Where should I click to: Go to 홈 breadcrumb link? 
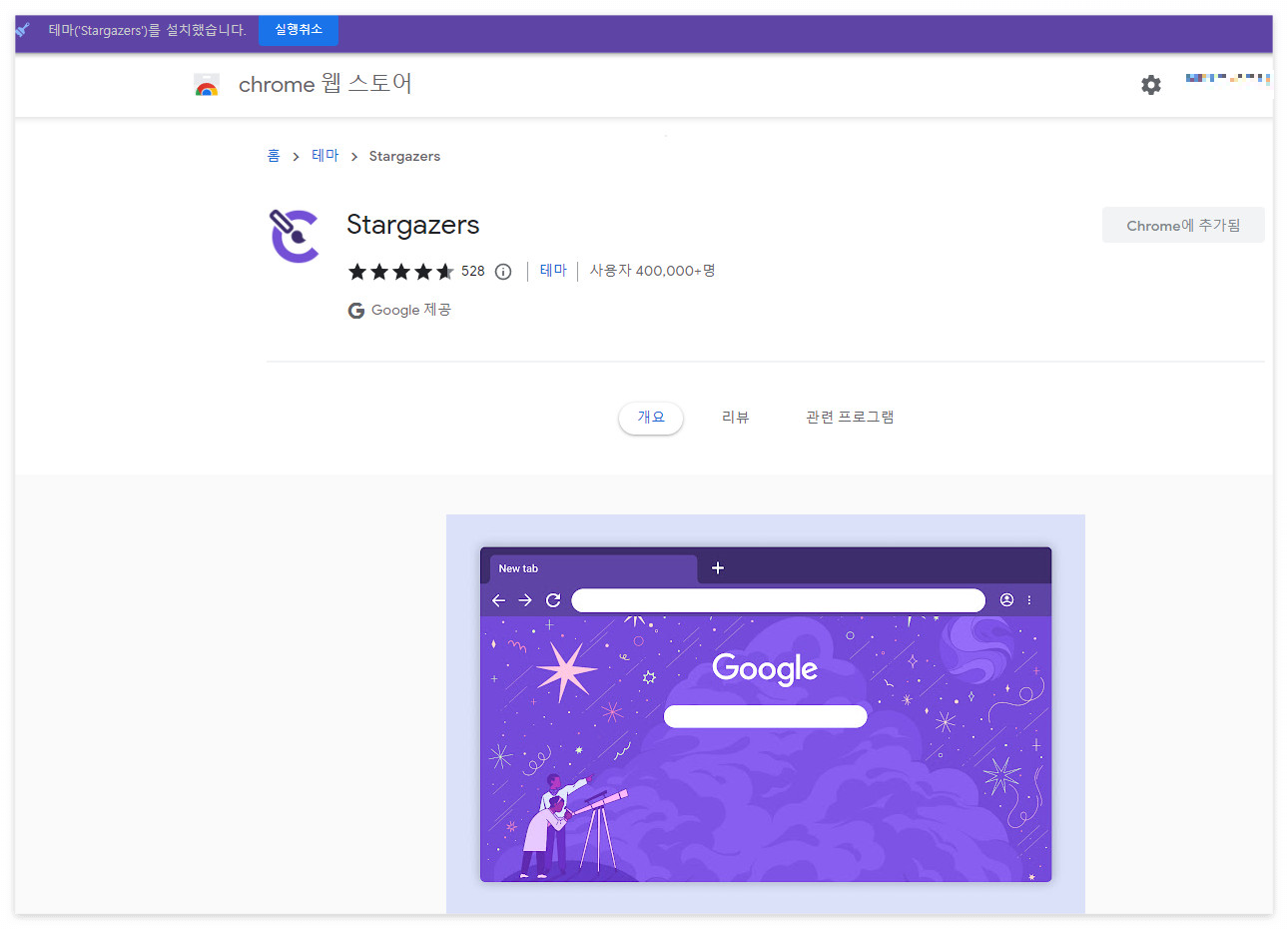tap(274, 156)
